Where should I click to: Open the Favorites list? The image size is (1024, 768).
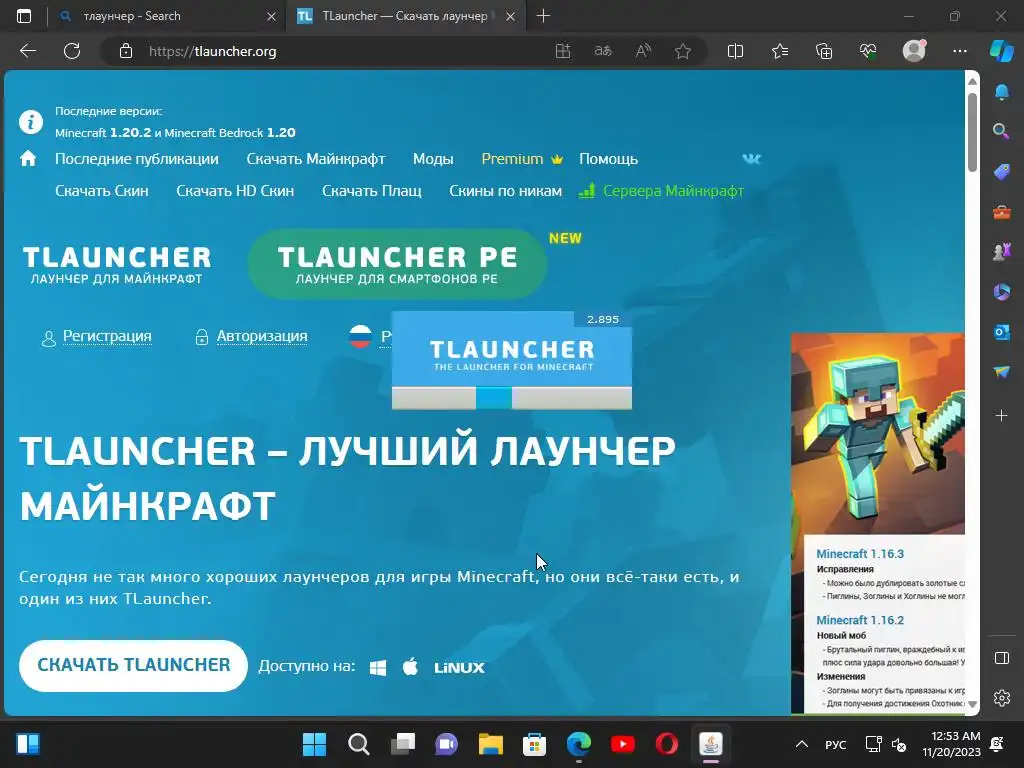point(780,51)
